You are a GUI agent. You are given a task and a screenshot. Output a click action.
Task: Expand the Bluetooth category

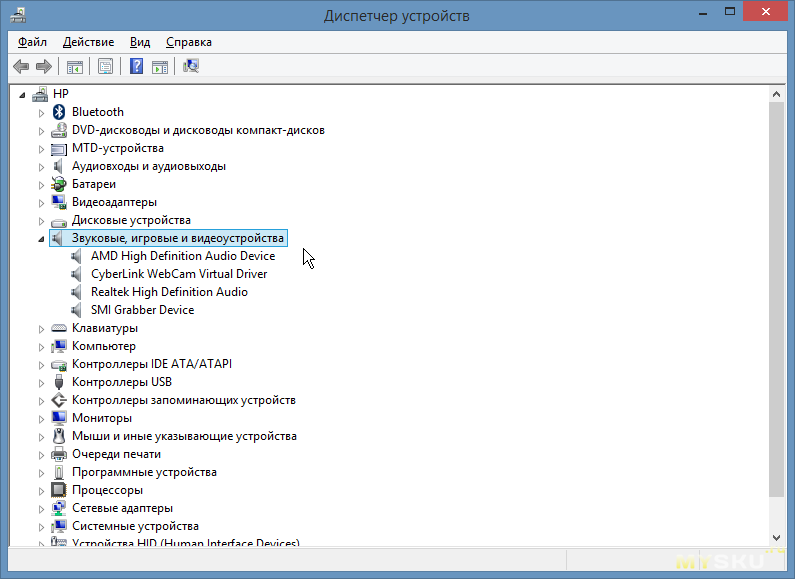[x=42, y=113]
